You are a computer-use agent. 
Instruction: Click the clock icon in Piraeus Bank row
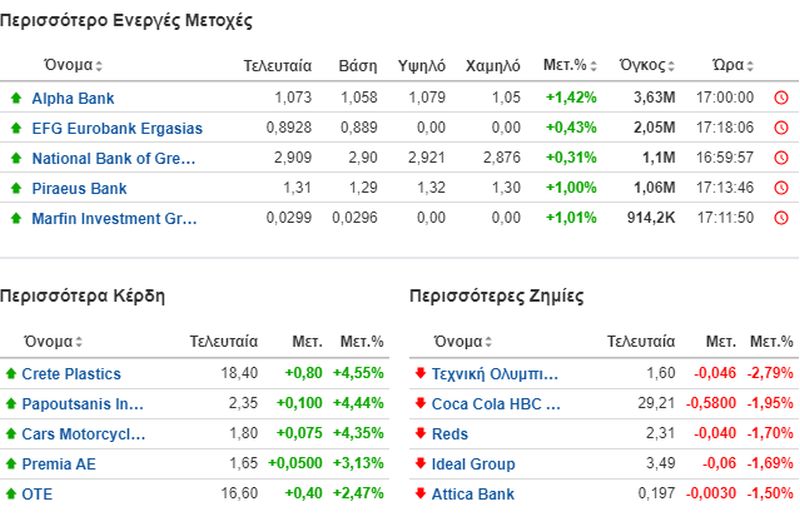point(781,188)
